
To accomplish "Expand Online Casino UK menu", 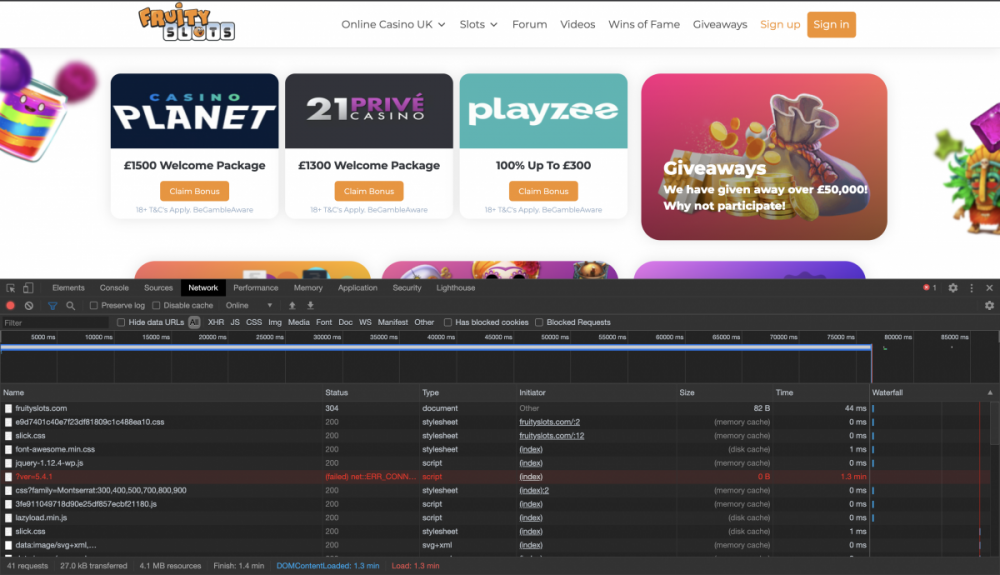I will [393, 24].
